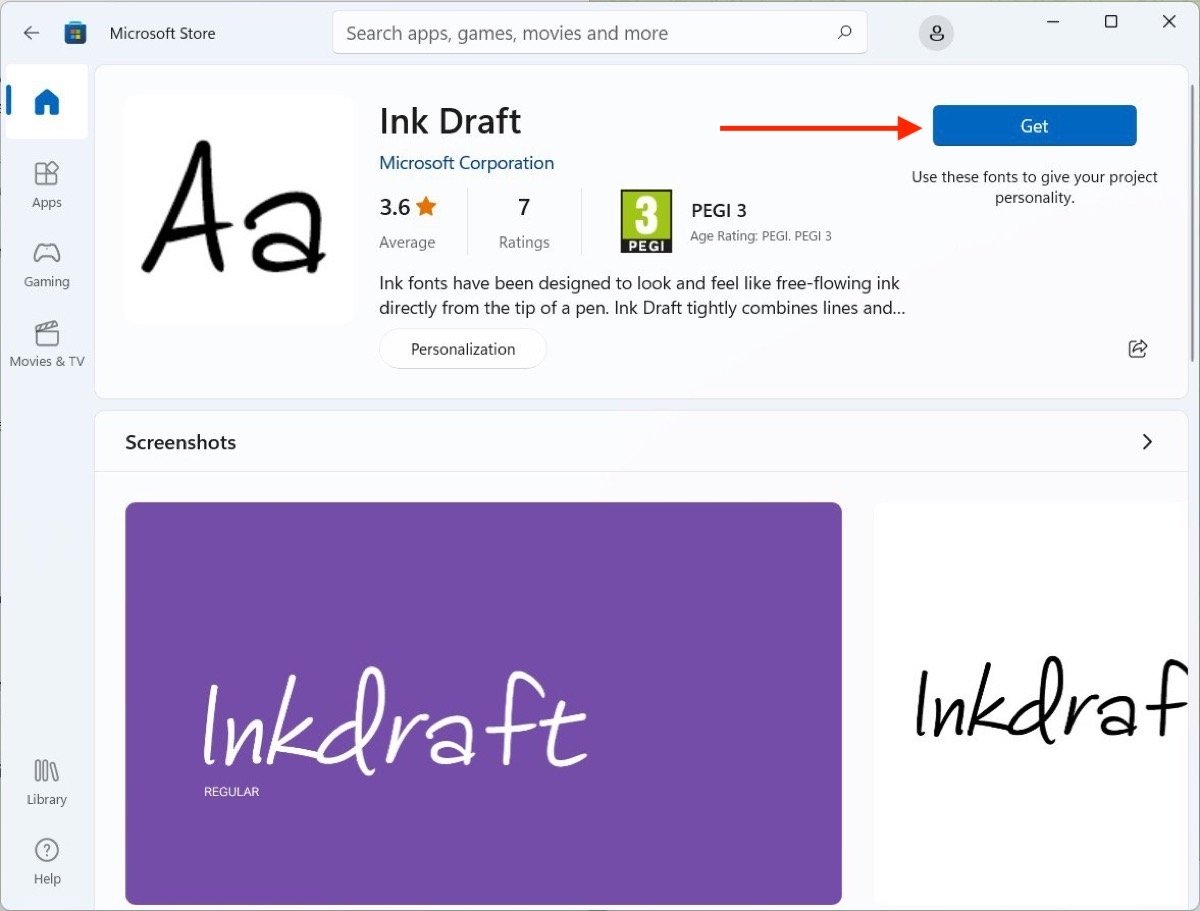Open Help from the sidebar
1200x911 pixels.
(47, 862)
